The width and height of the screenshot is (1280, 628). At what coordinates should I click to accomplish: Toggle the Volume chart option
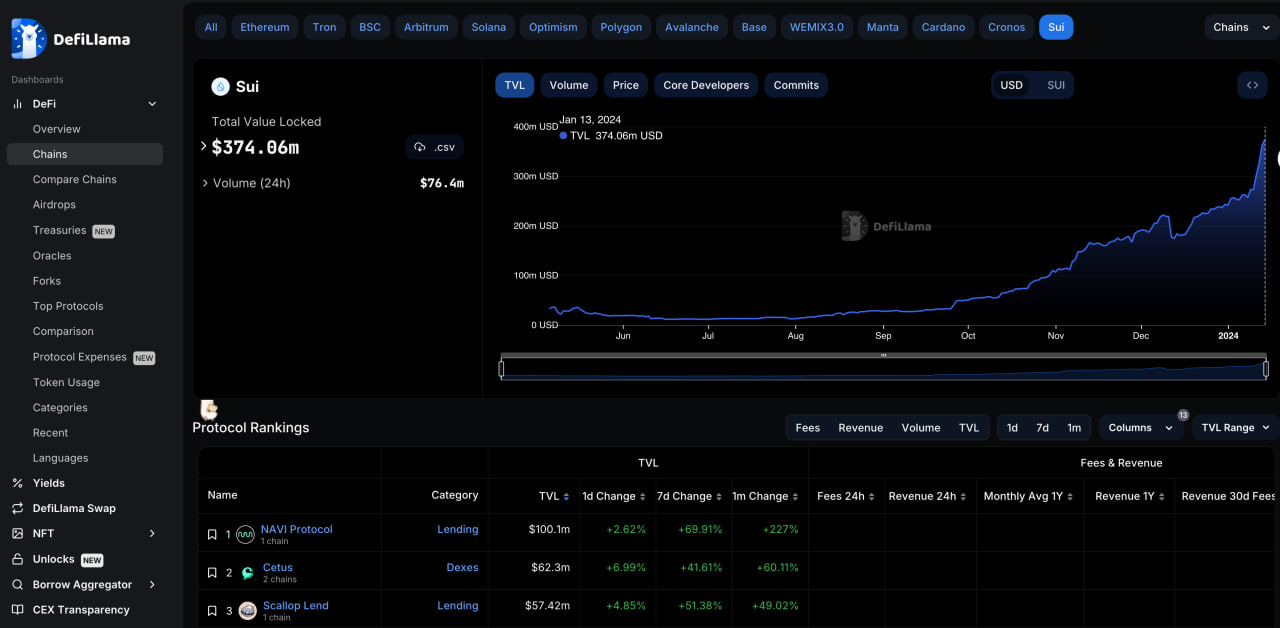coord(568,85)
